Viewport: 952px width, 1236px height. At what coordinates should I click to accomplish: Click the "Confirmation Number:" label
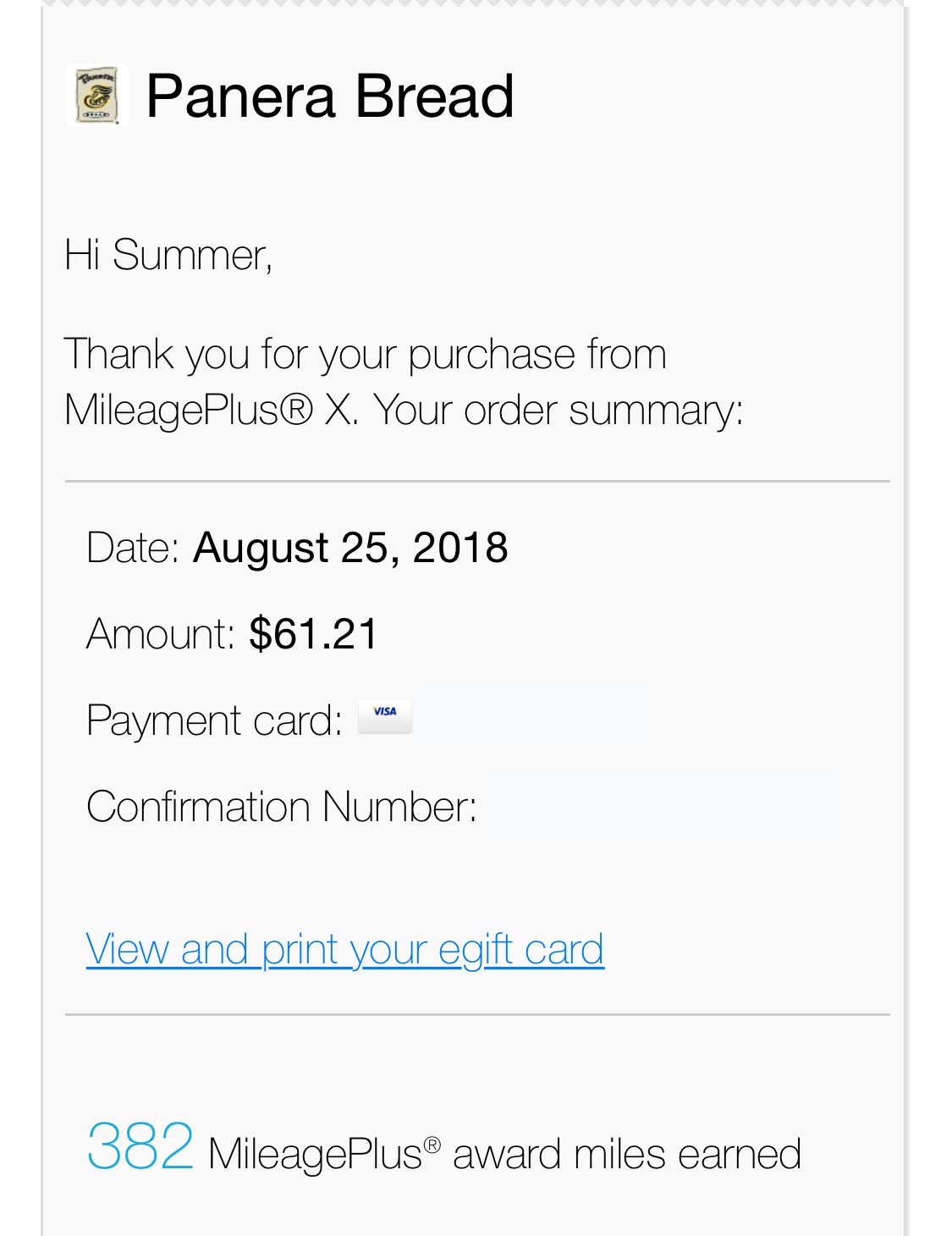[282, 807]
